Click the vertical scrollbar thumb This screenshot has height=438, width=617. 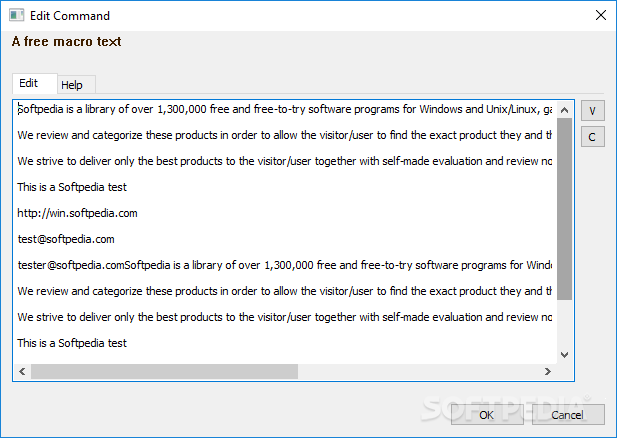564,209
